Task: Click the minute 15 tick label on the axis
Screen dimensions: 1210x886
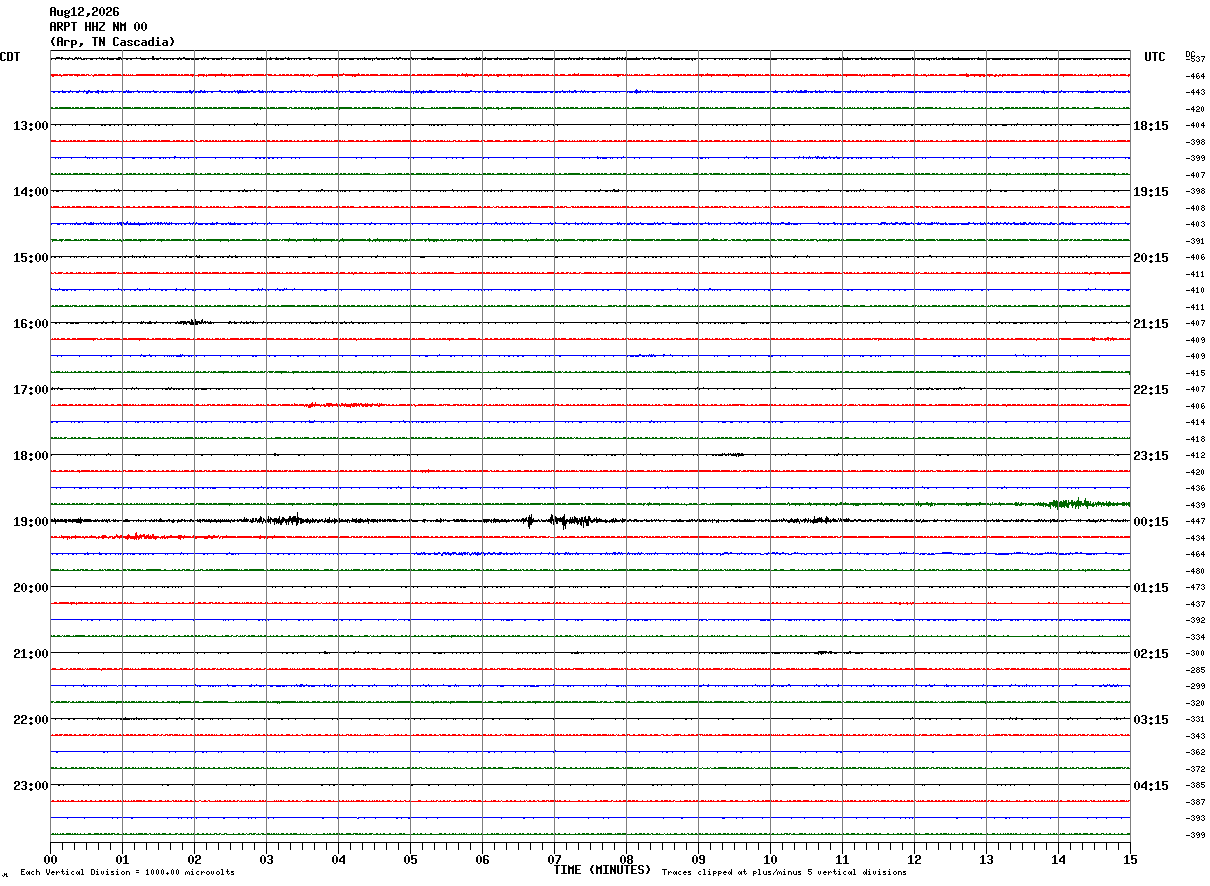Action: coord(1130,859)
